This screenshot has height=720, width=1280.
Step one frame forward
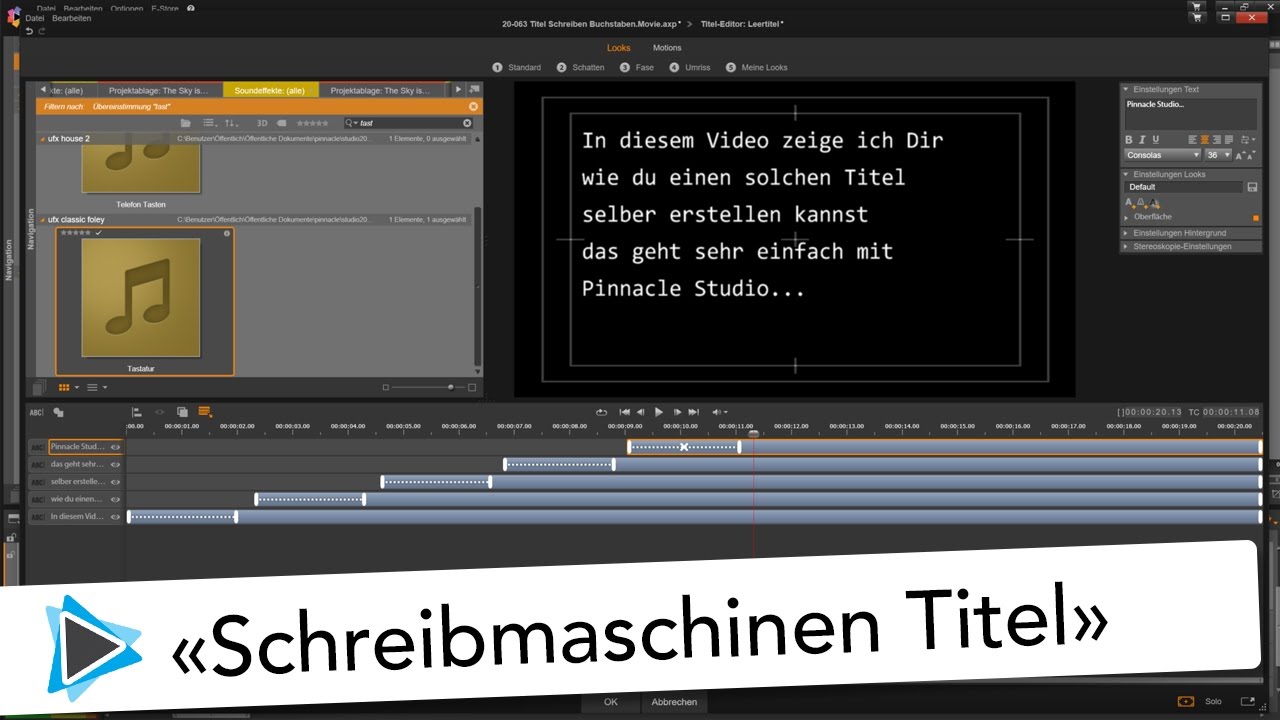(x=677, y=412)
